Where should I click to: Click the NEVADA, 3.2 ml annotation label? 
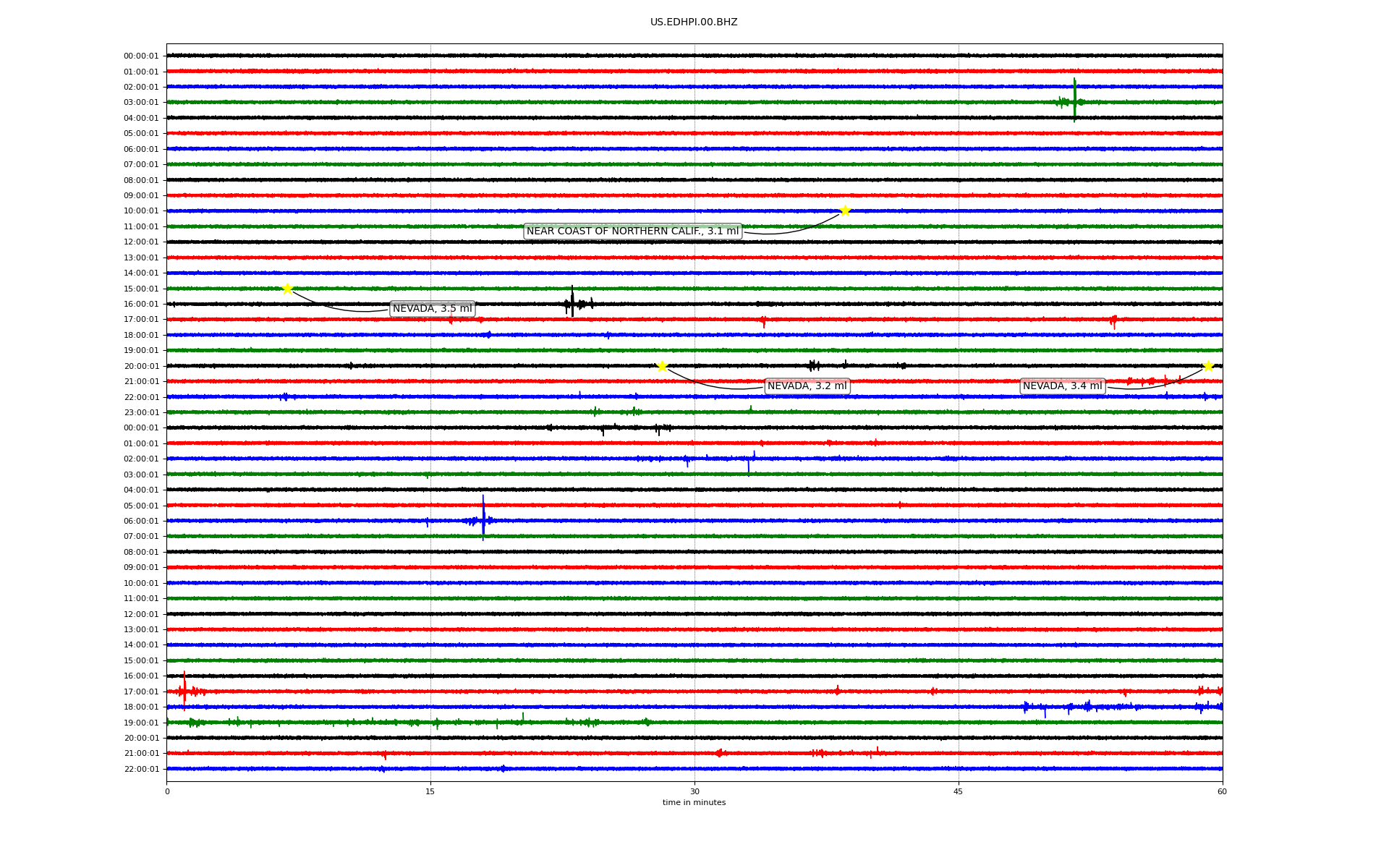(x=807, y=386)
